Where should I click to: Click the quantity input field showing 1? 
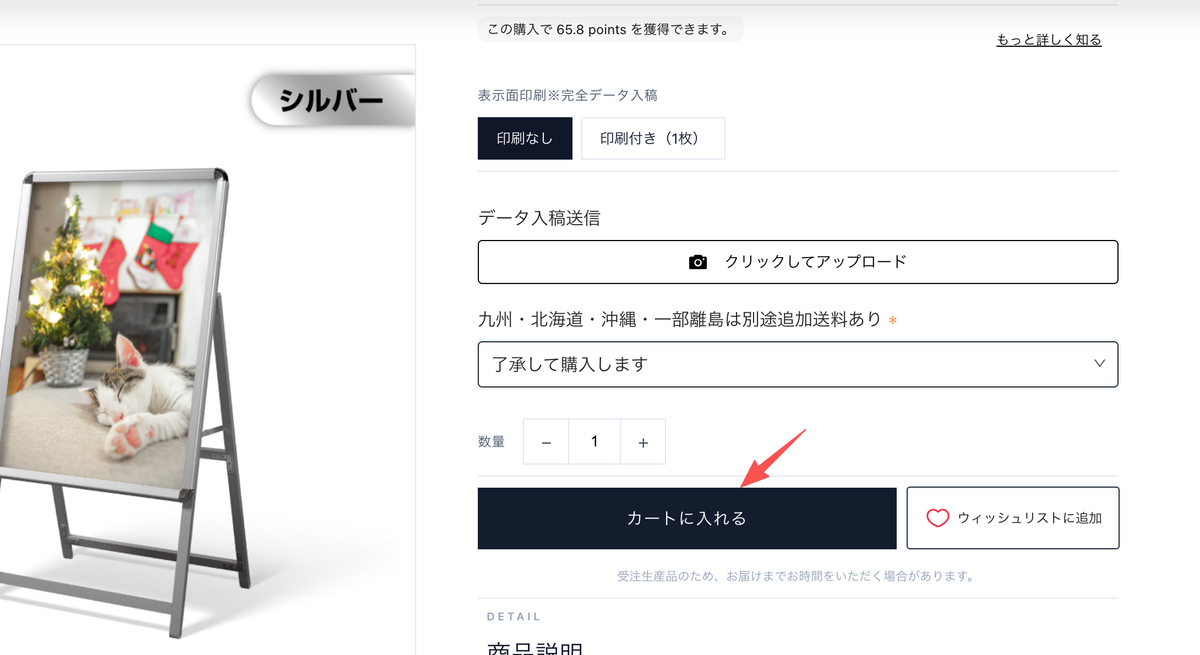click(595, 442)
